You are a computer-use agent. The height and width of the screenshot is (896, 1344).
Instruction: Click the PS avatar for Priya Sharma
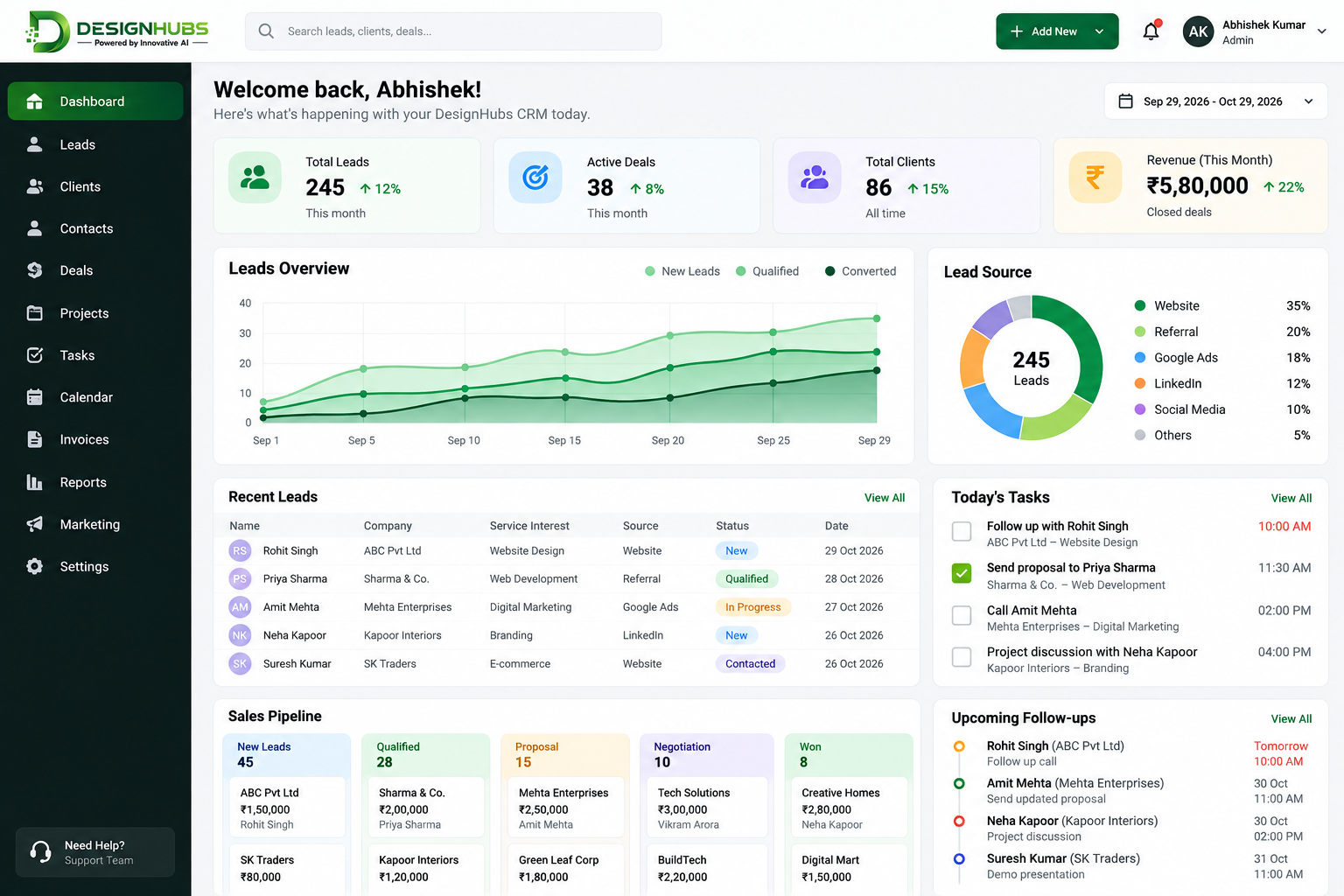click(240, 578)
